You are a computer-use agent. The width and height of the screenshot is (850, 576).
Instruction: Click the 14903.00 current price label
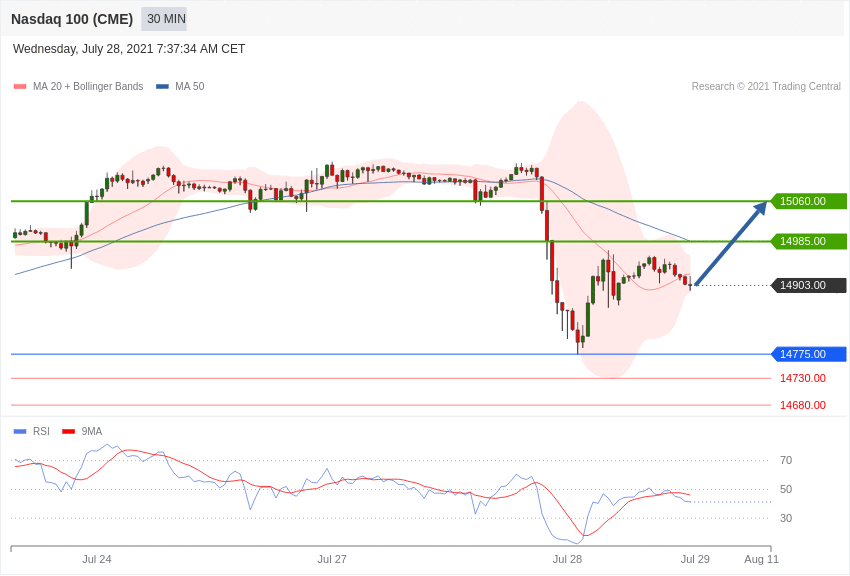click(808, 285)
